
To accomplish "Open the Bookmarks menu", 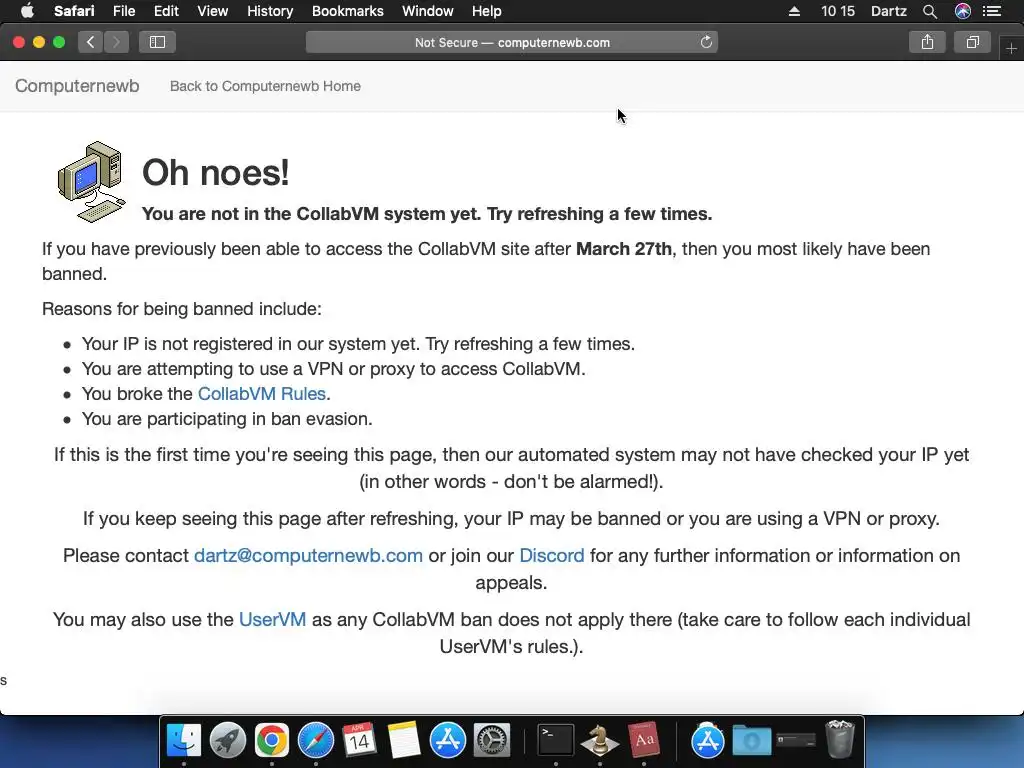I will (x=347, y=11).
